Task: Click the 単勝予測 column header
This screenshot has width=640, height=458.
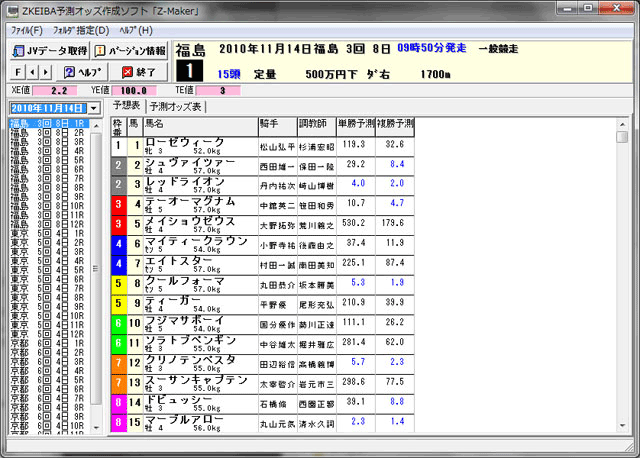Action: pos(356,127)
